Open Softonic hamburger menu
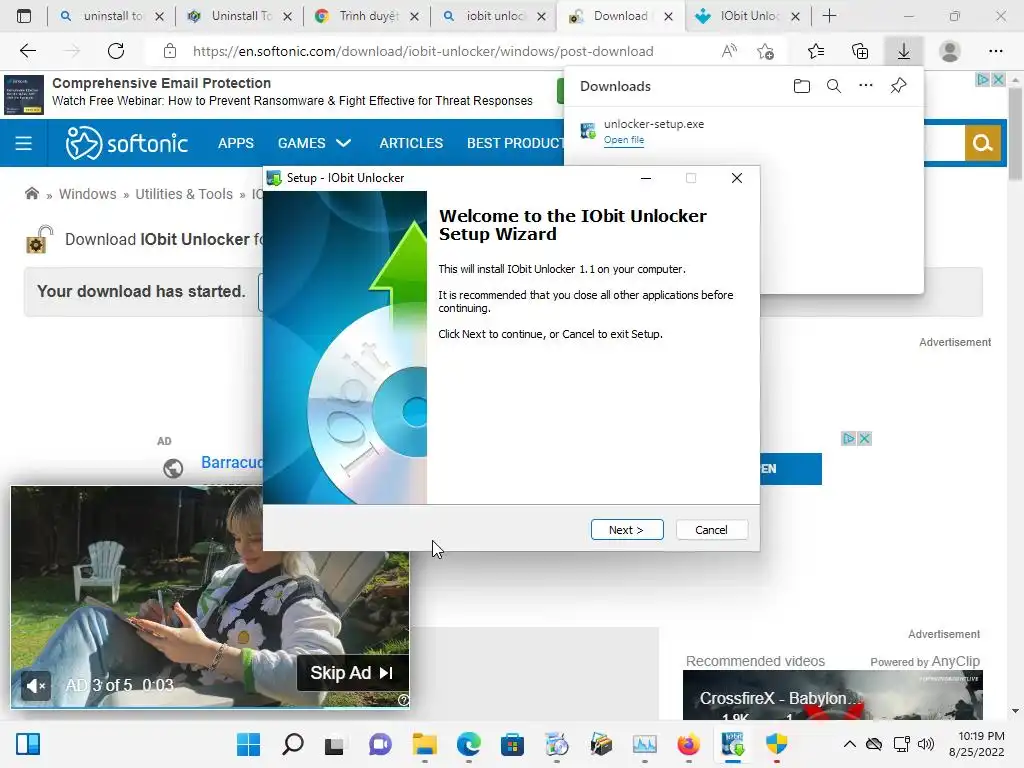The height and width of the screenshot is (768, 1024). [24, 143]
